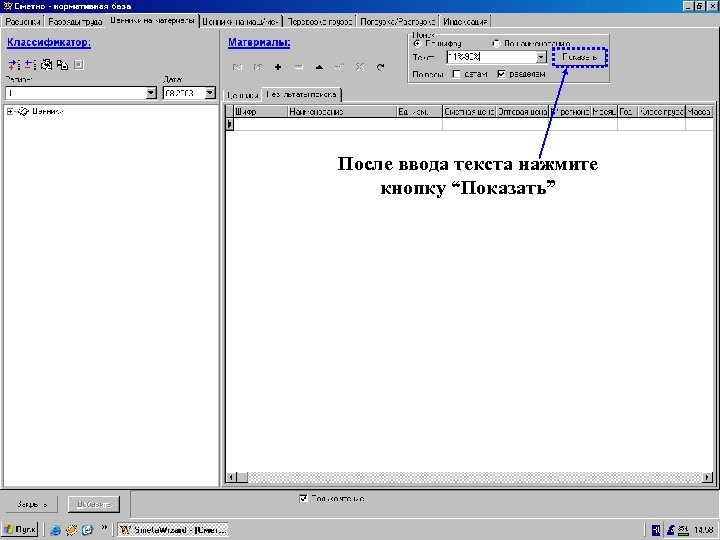Click the horizontal scrollbar right arrow of the table

[708, 478]
